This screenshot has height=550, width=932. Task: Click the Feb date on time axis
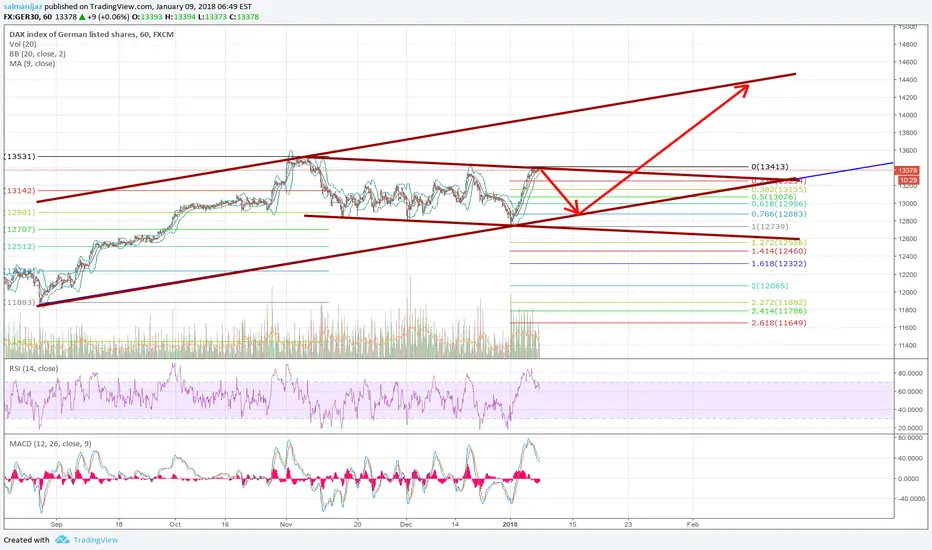click(x=692, y=524)
